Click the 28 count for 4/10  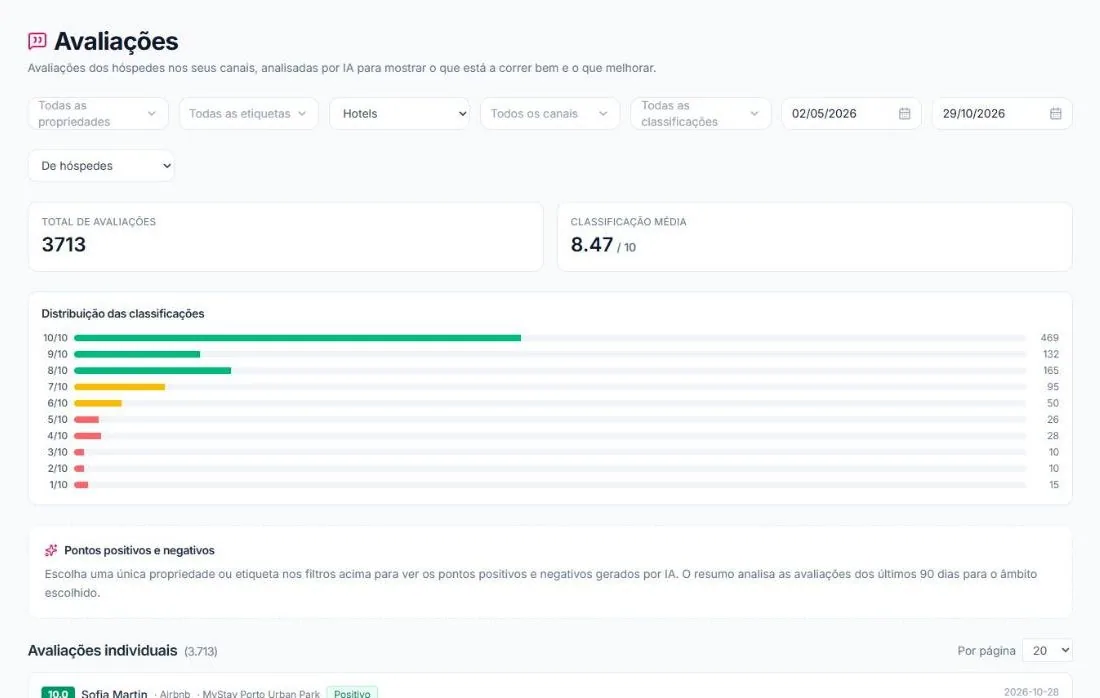1053,436
